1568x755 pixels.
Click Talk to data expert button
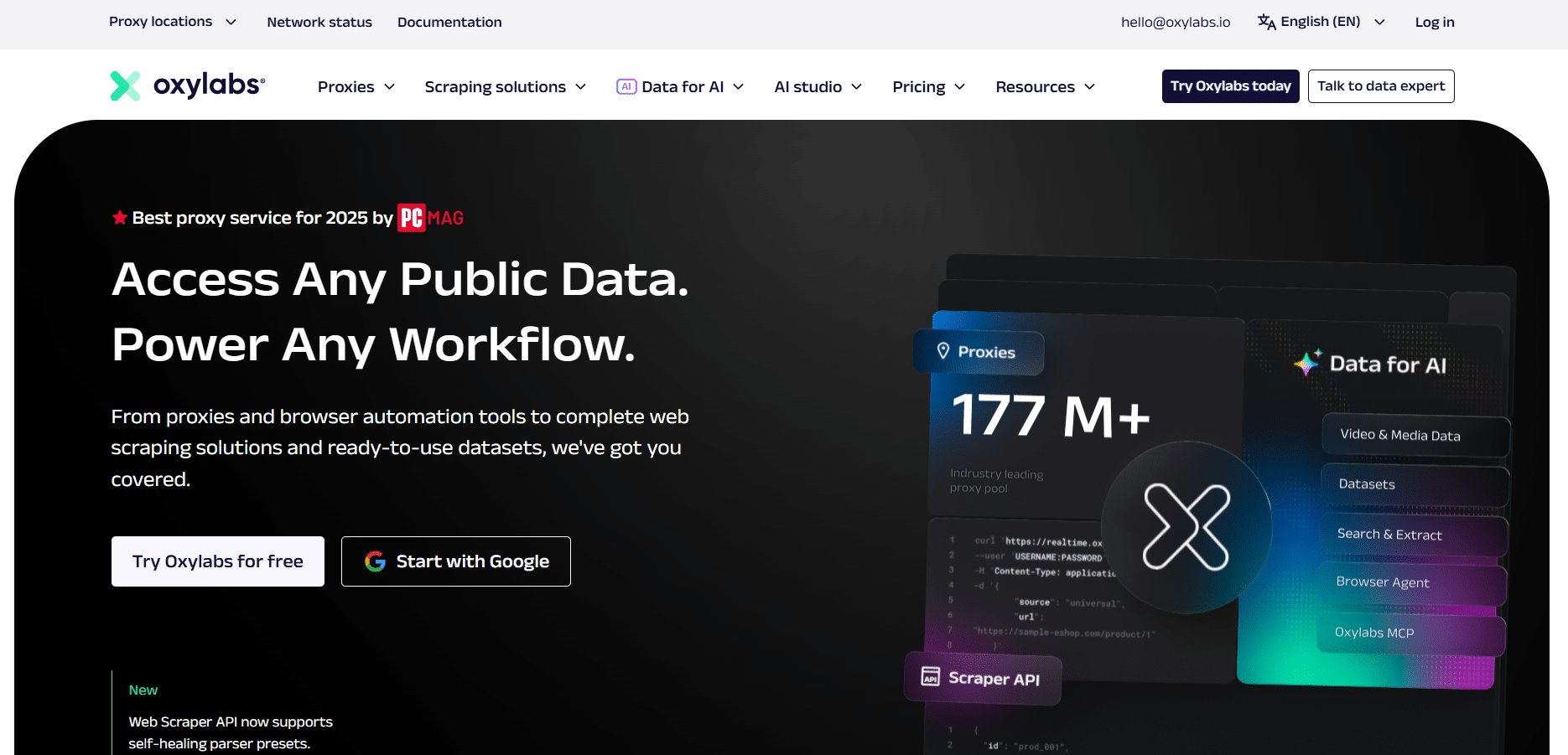point(1381,86)
